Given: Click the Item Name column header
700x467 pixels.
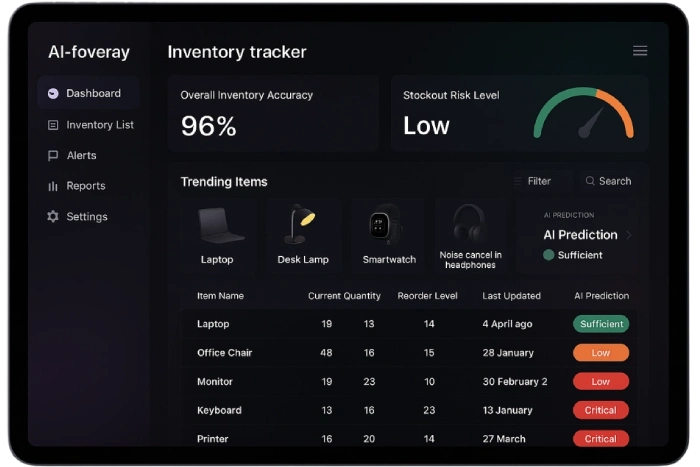Looking at the screenshot, I should (x=220, y=296).
